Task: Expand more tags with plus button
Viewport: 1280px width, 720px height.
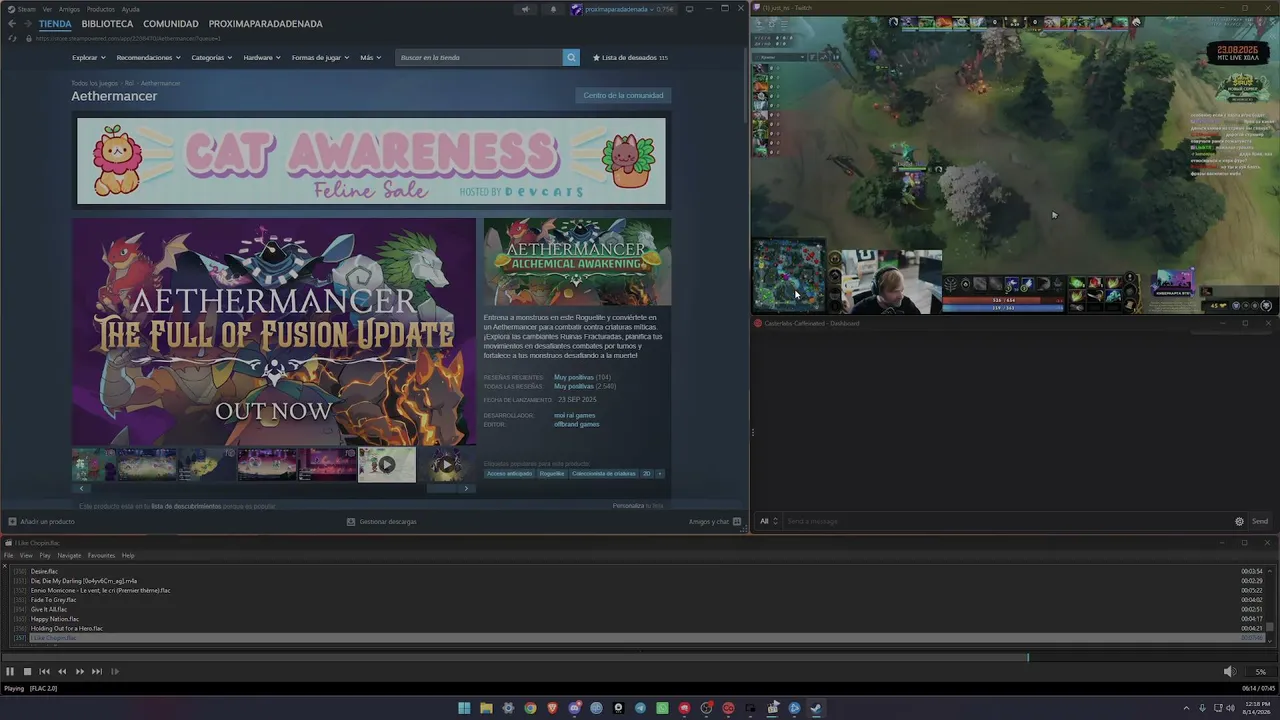Action: click(659, 474)
